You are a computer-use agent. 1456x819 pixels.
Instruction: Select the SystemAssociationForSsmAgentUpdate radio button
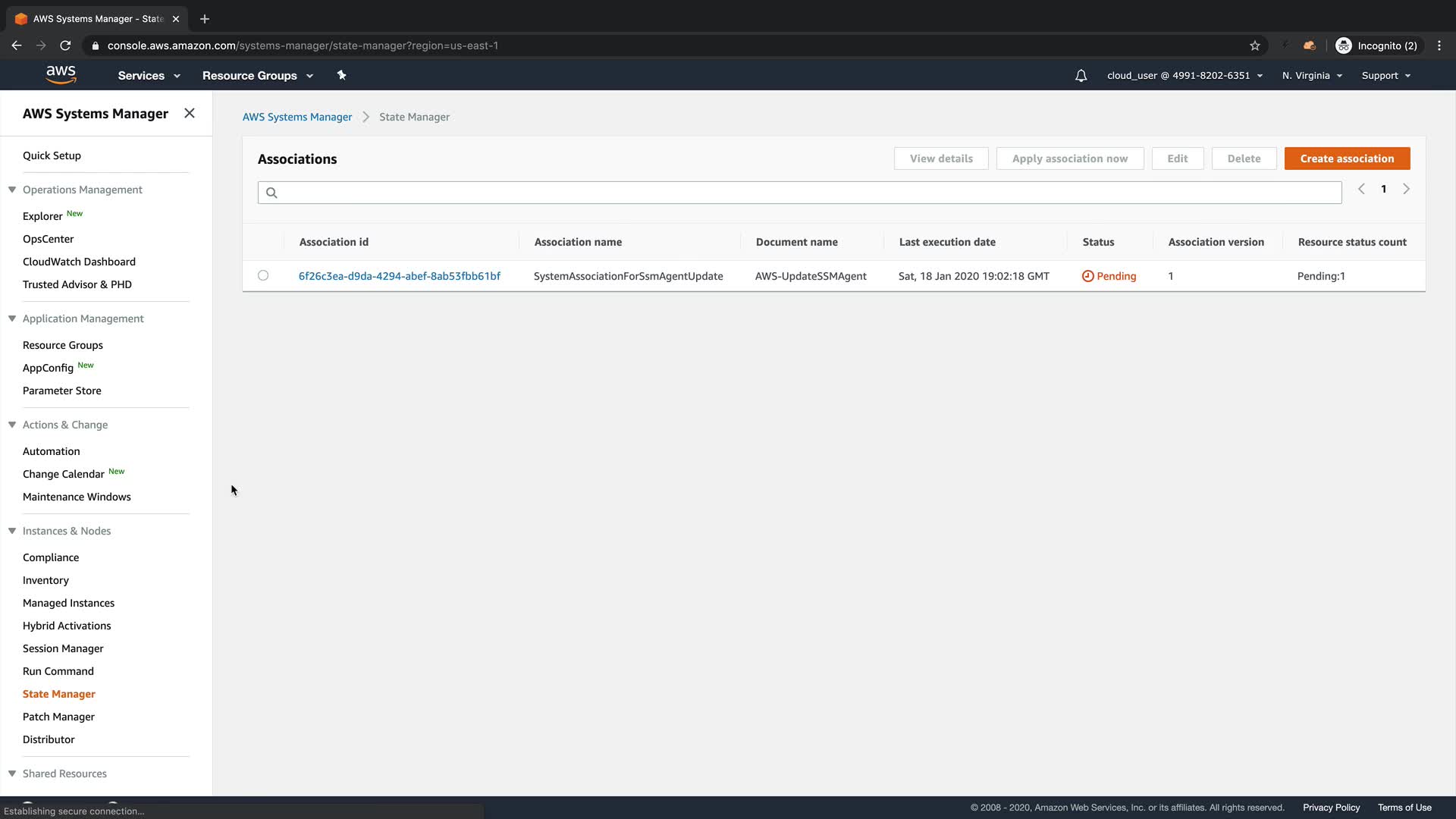coord(263,275)
